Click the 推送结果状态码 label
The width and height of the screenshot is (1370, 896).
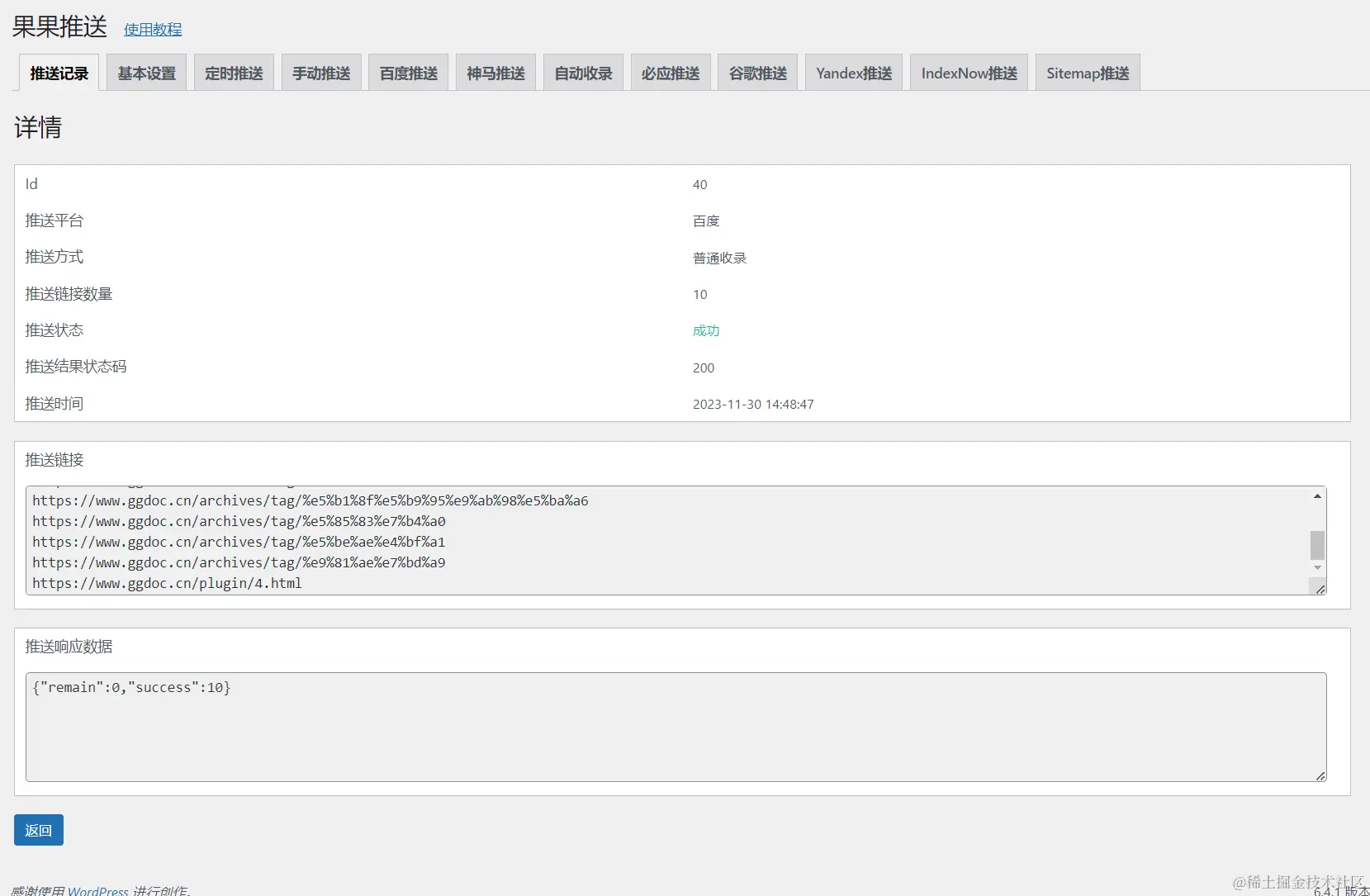pyautogui.click(x=76, y=367)
